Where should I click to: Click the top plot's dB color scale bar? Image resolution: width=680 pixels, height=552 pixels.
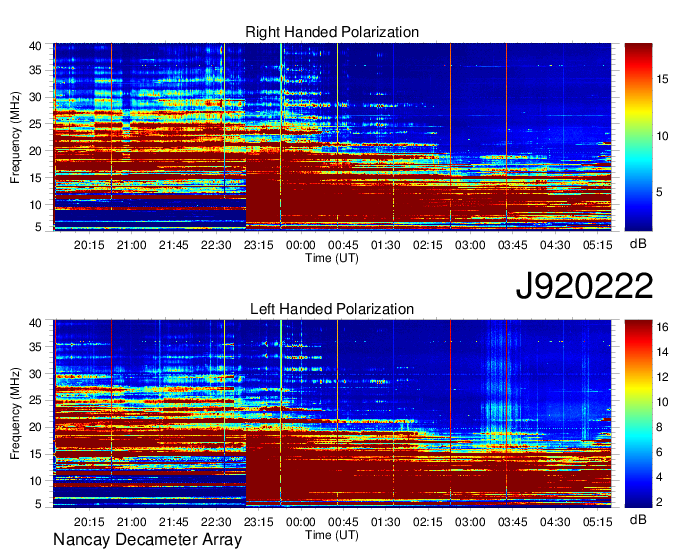point(638,136)
